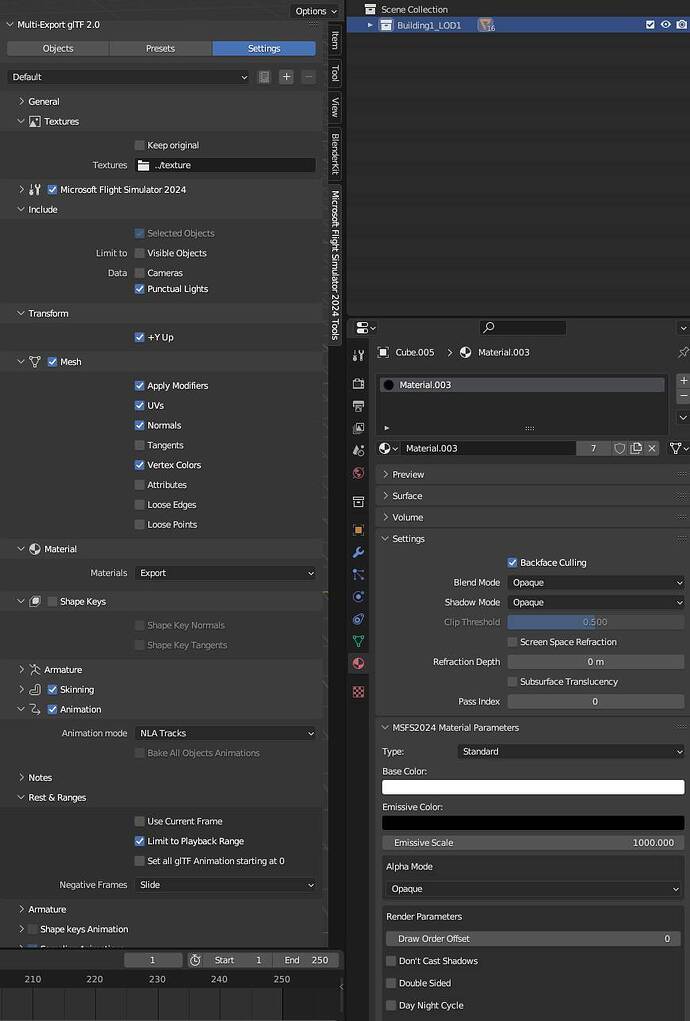Open the Physics properties tab
This screenshot has height=1021, width=690.
358,596
